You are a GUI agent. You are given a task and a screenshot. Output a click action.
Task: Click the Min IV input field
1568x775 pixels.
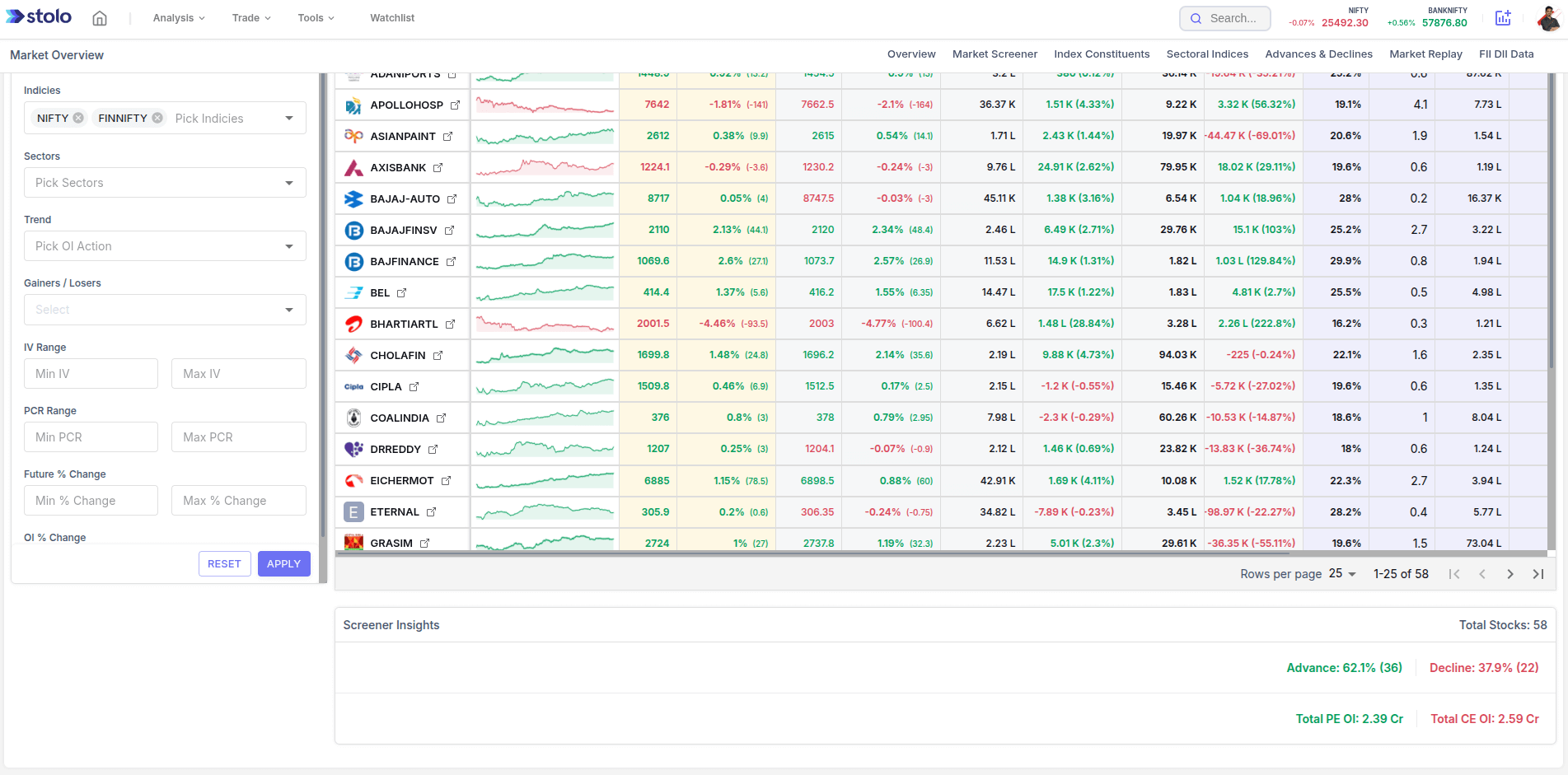point(91,373)
